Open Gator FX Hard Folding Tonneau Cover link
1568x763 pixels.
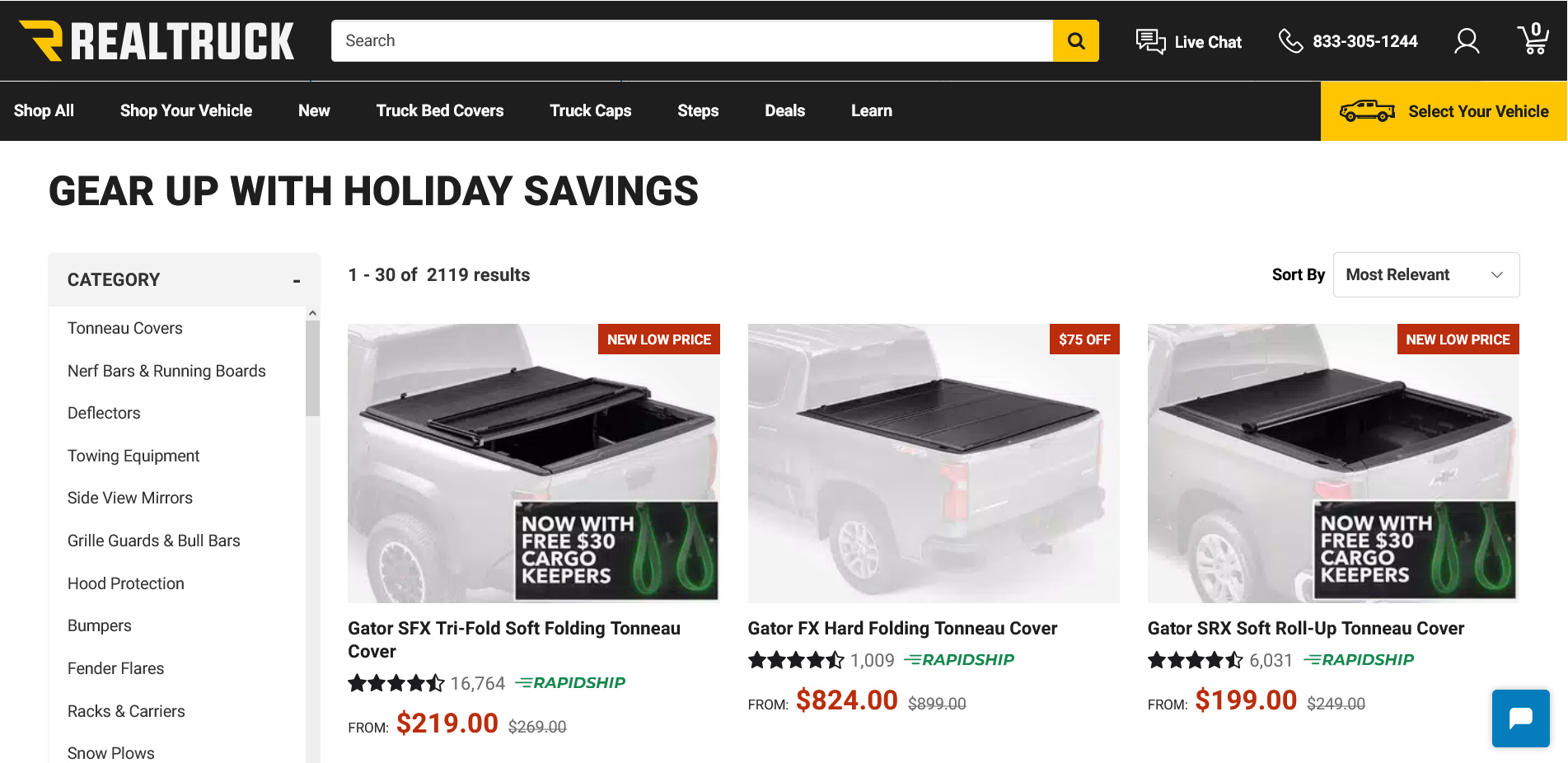(902, 629)
